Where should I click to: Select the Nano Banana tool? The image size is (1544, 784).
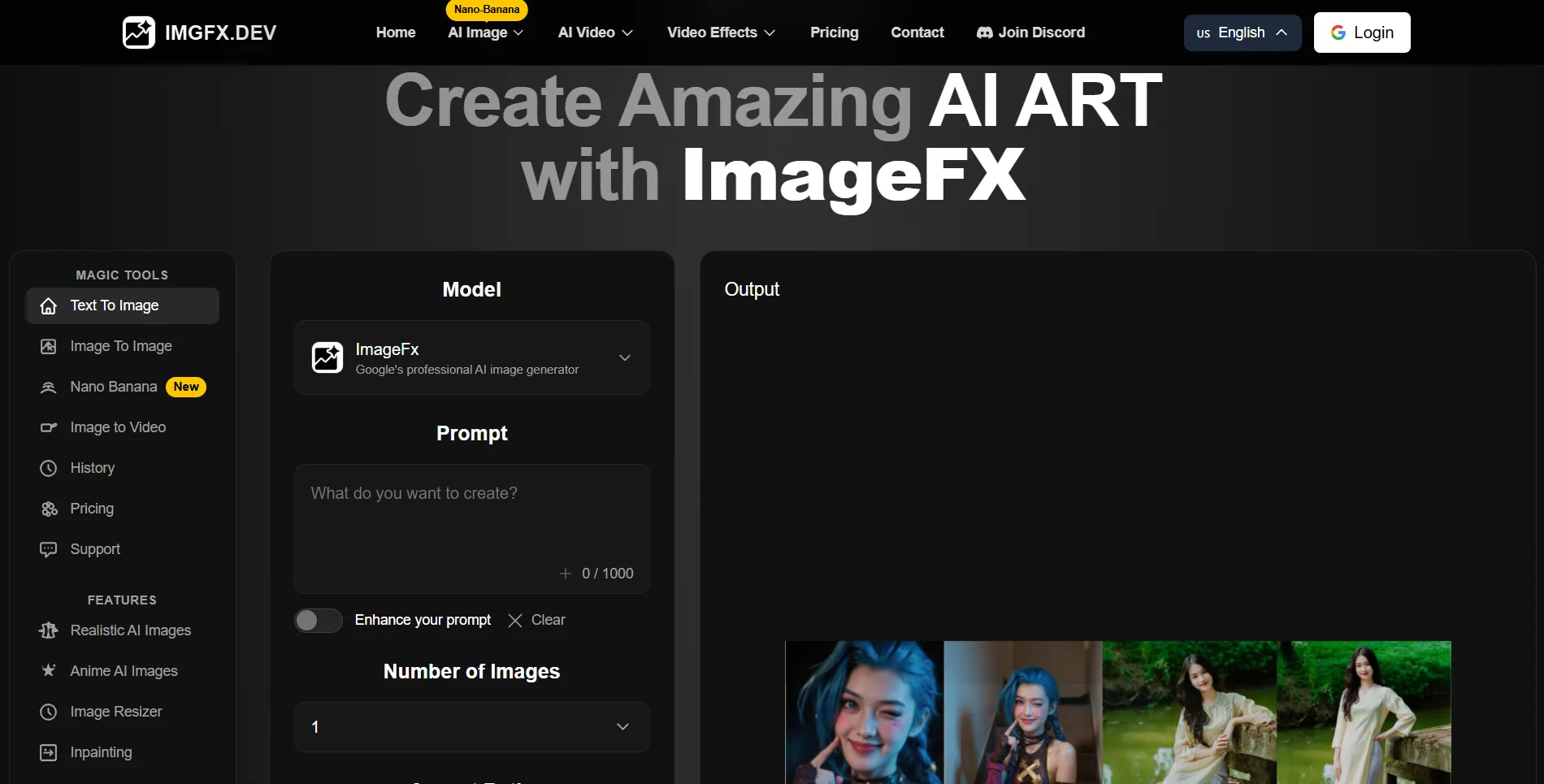pos(113,387)
